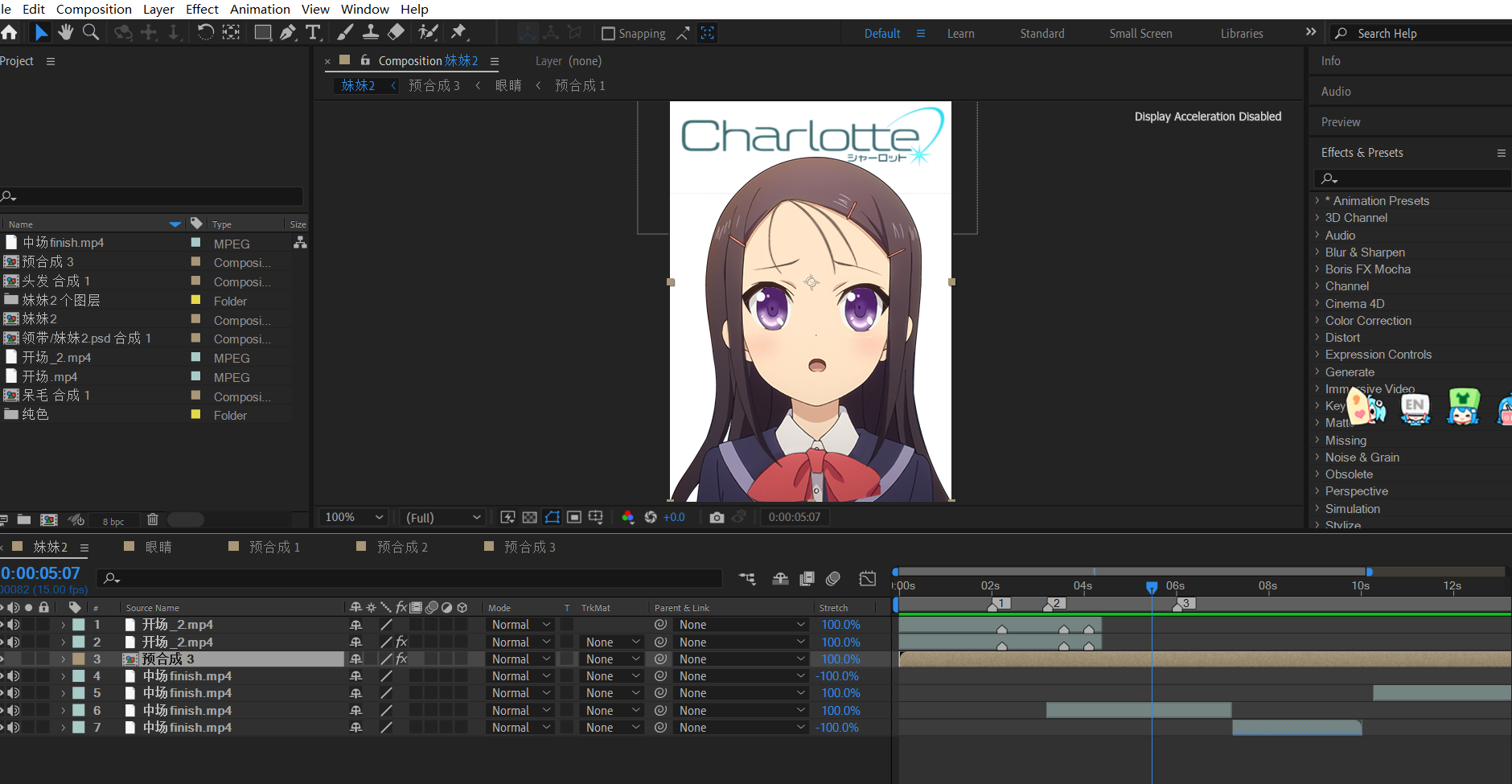The width and height of the screenshot is (1512, 784).
Task: Select the Roto Brush tool
Action: pos(428,32)
